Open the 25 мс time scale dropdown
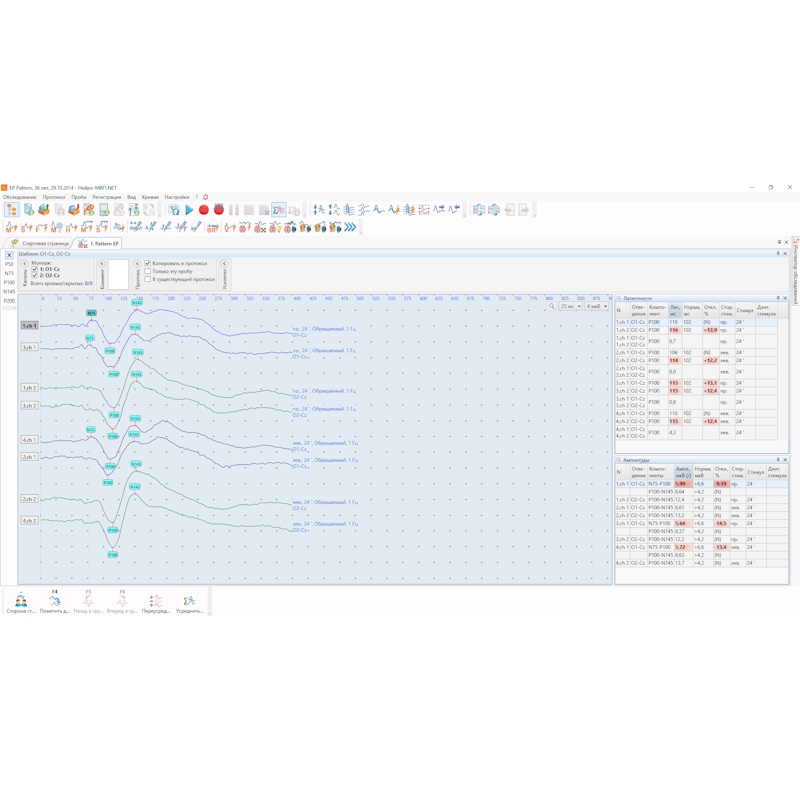This screenshot has height=800, width=800. coord(571,306)
